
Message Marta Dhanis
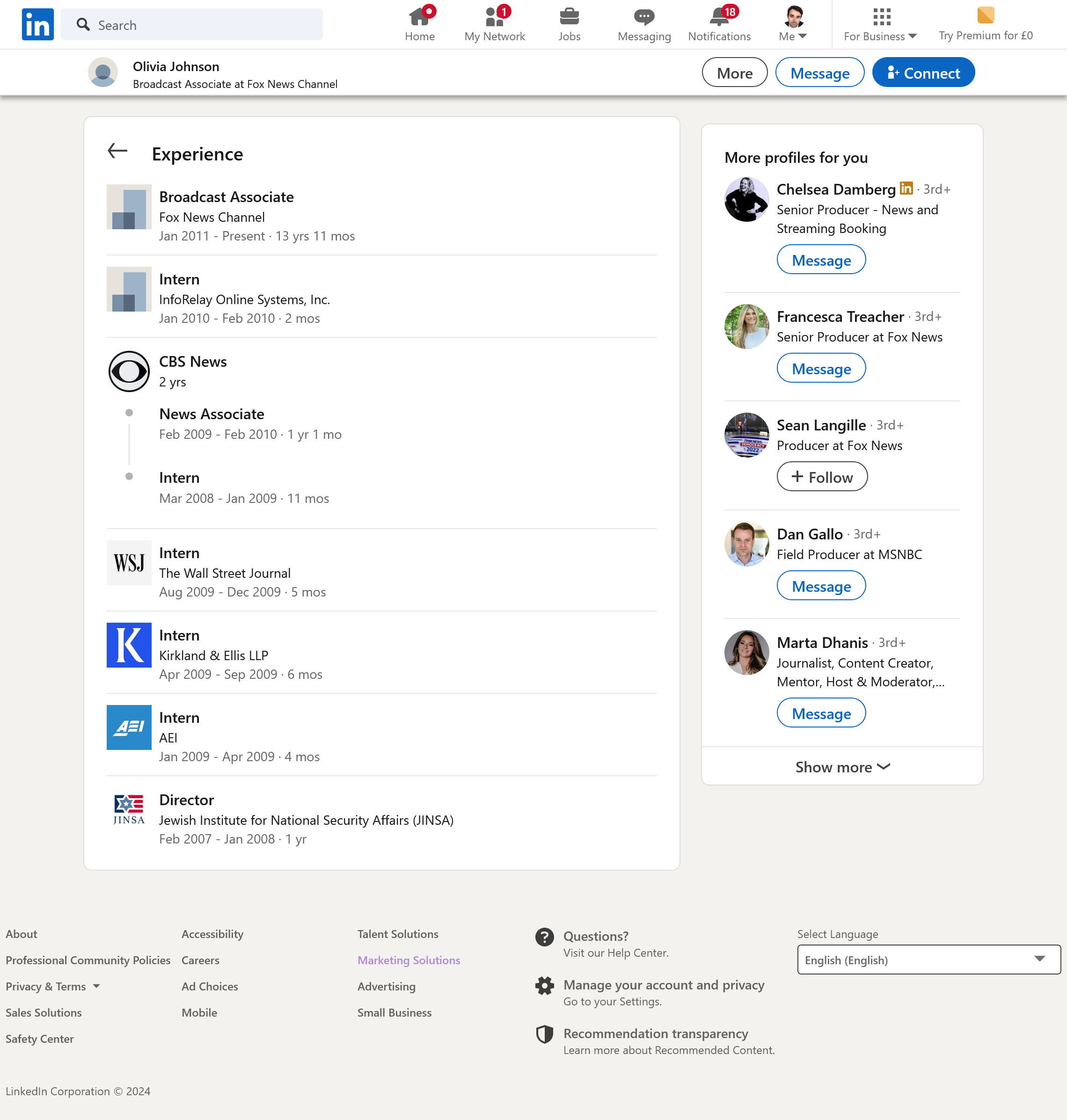coord(821,713)
